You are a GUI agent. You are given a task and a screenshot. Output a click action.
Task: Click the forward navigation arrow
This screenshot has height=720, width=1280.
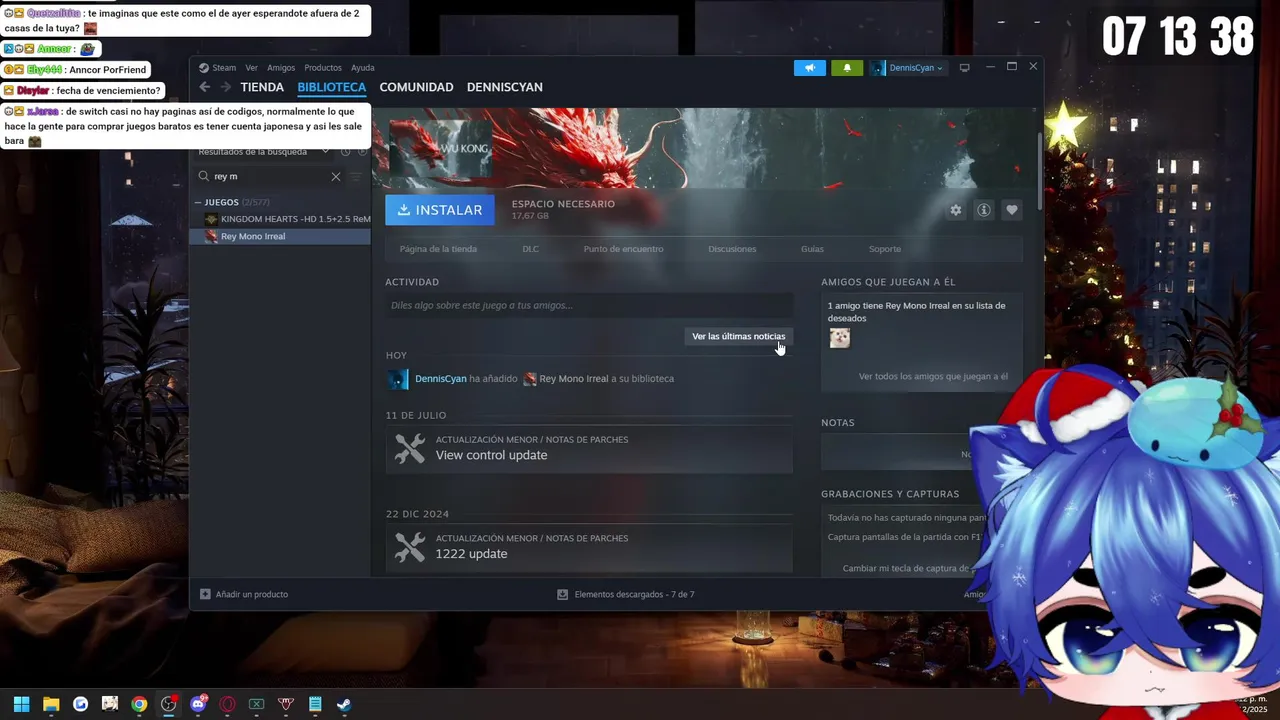point(226,87)
